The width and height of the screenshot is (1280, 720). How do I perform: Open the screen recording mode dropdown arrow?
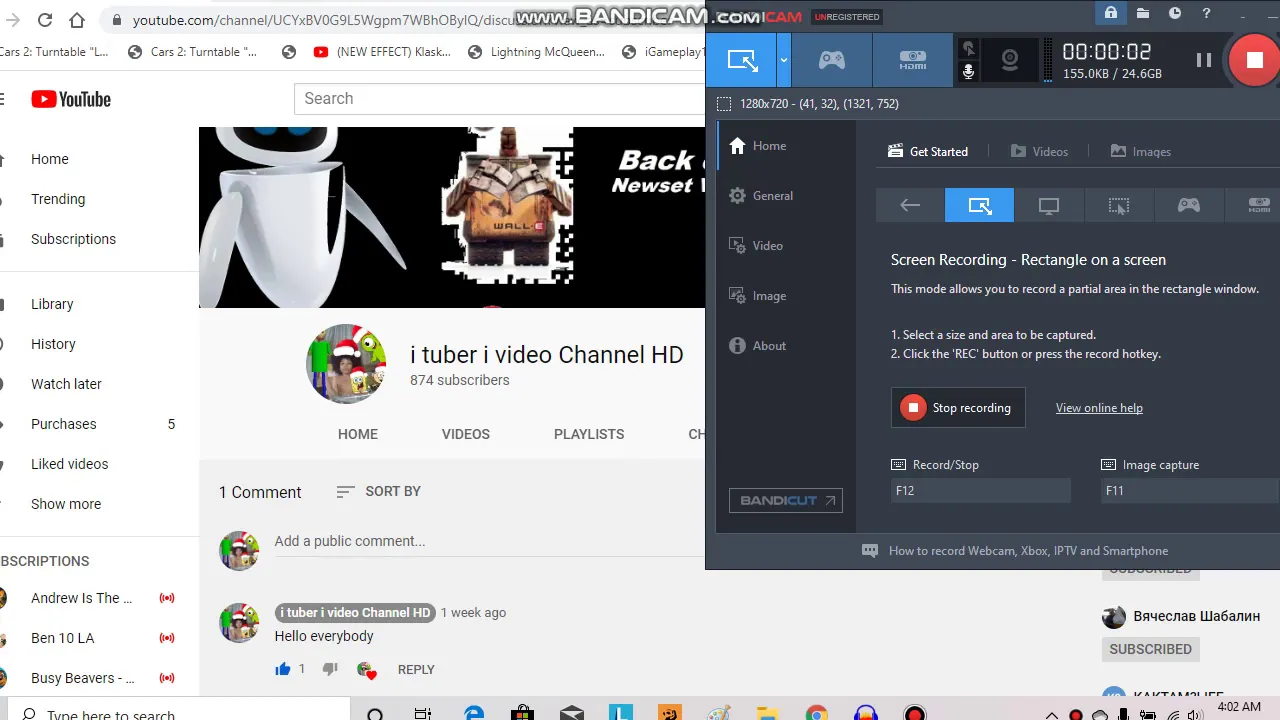(x=784, y=60)
